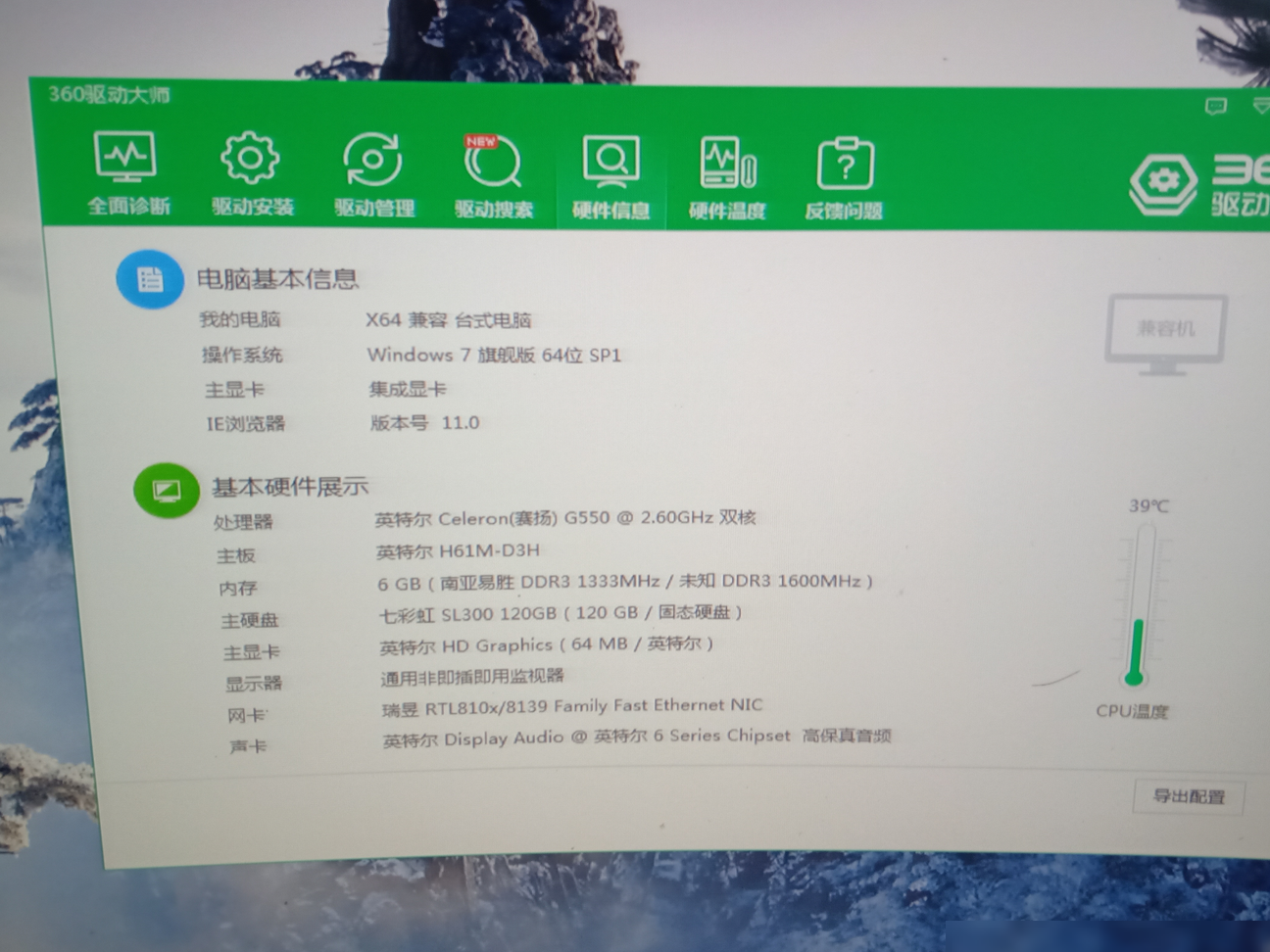The image size is (1270, 952).
Task: Click the 内存 label
Action: (238, 589)
